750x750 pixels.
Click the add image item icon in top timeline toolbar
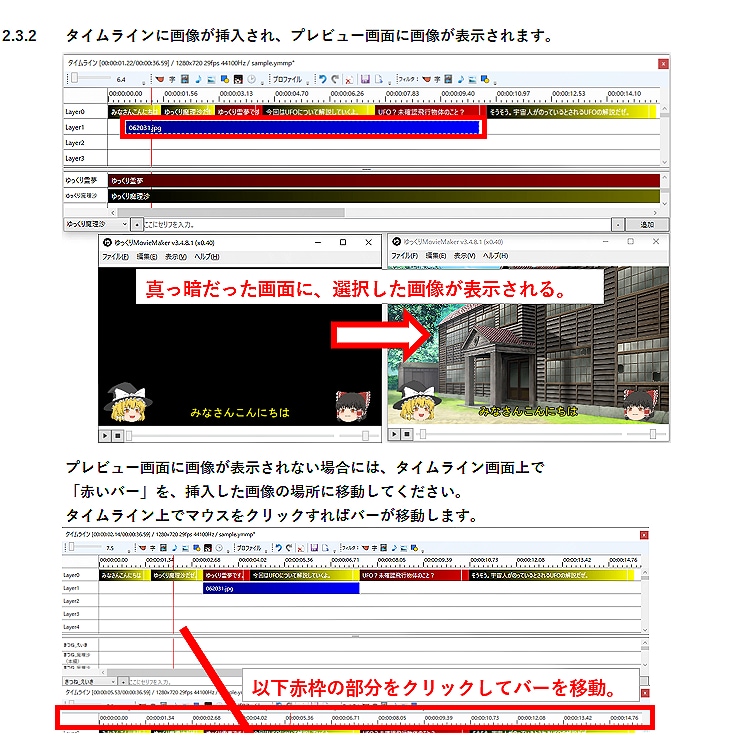[x=211, y=79]
